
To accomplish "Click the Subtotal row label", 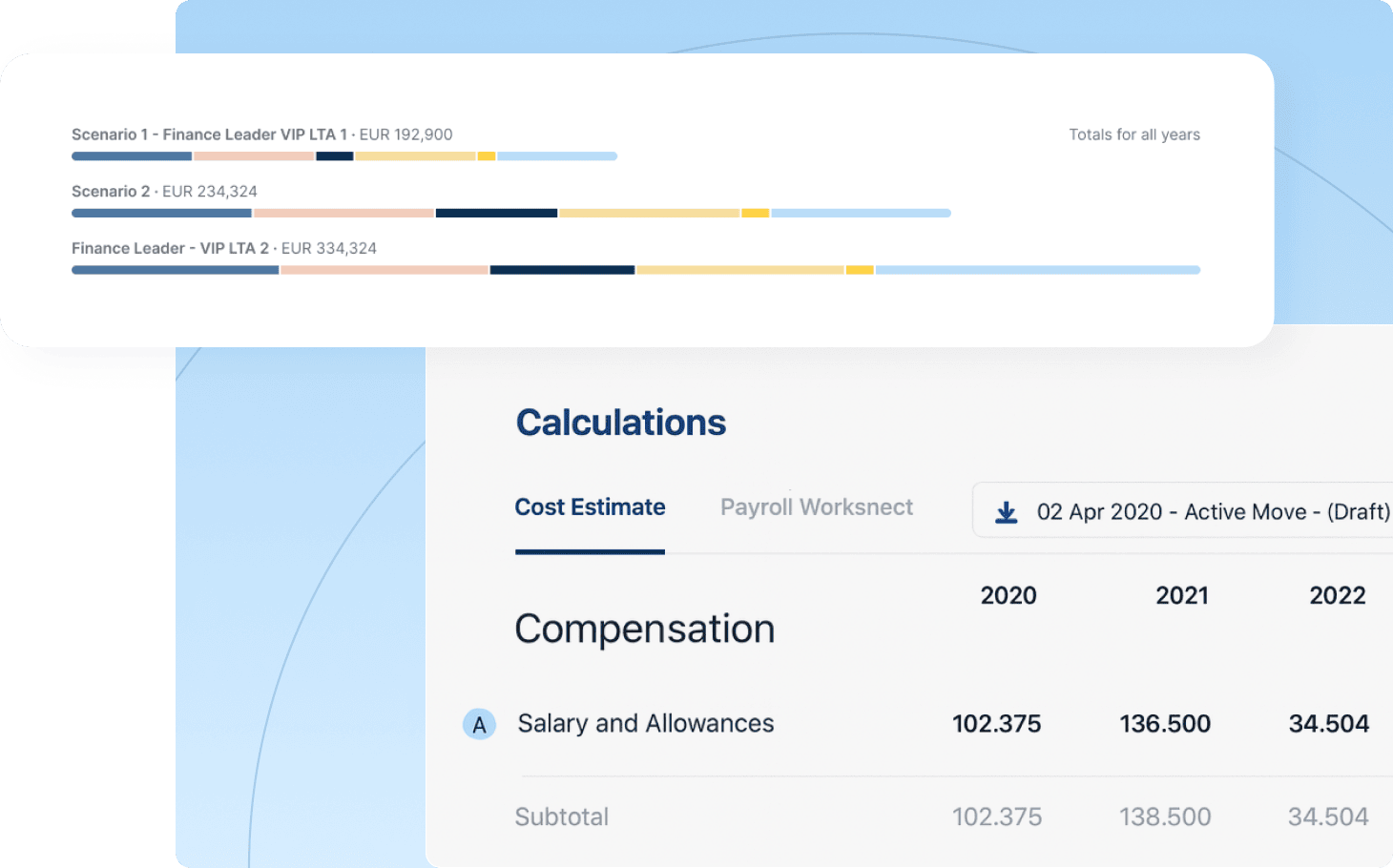I will [x=561, y=817].
